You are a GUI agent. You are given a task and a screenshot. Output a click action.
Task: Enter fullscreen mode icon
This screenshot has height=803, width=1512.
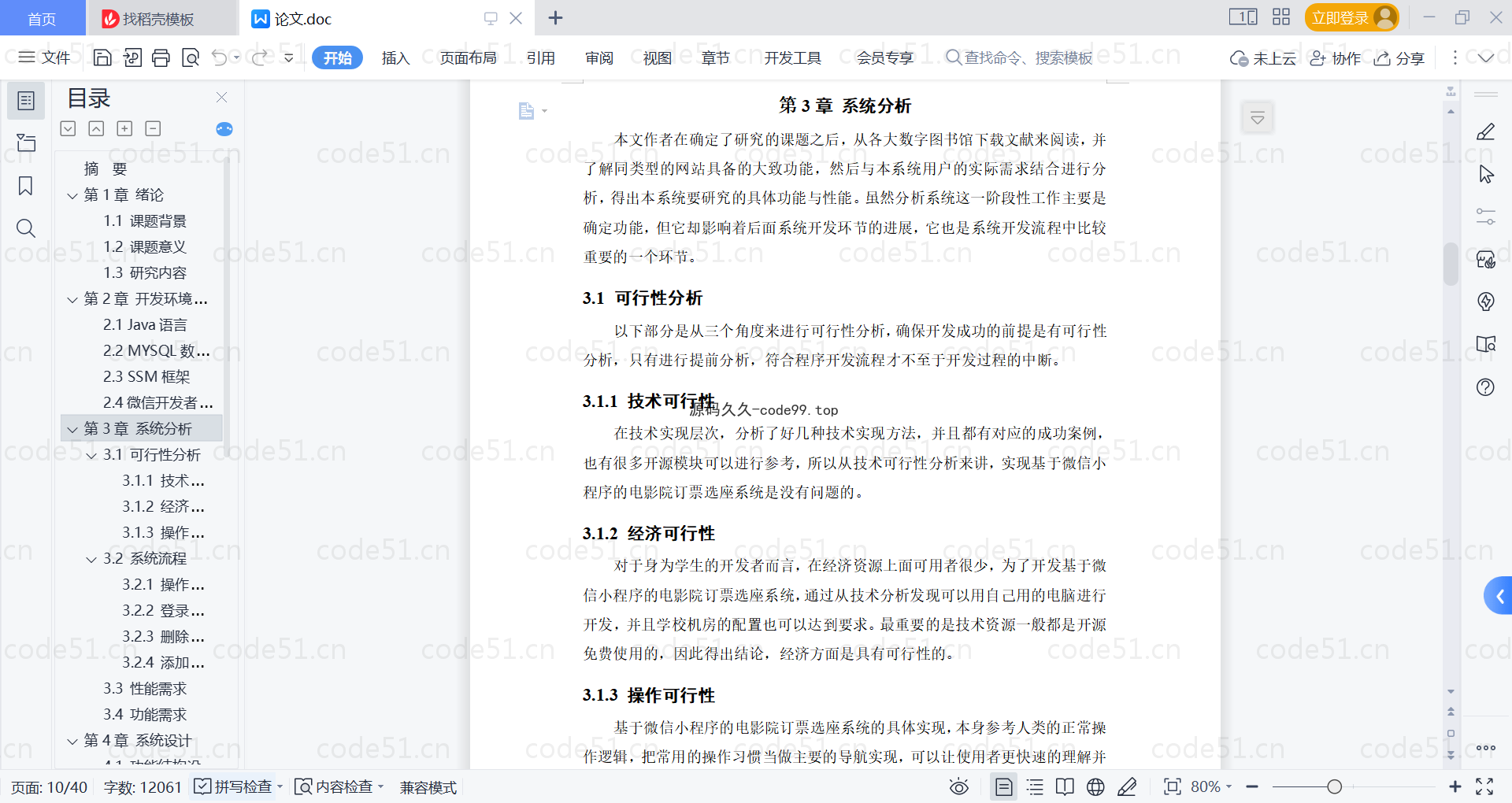point(1484,786)
